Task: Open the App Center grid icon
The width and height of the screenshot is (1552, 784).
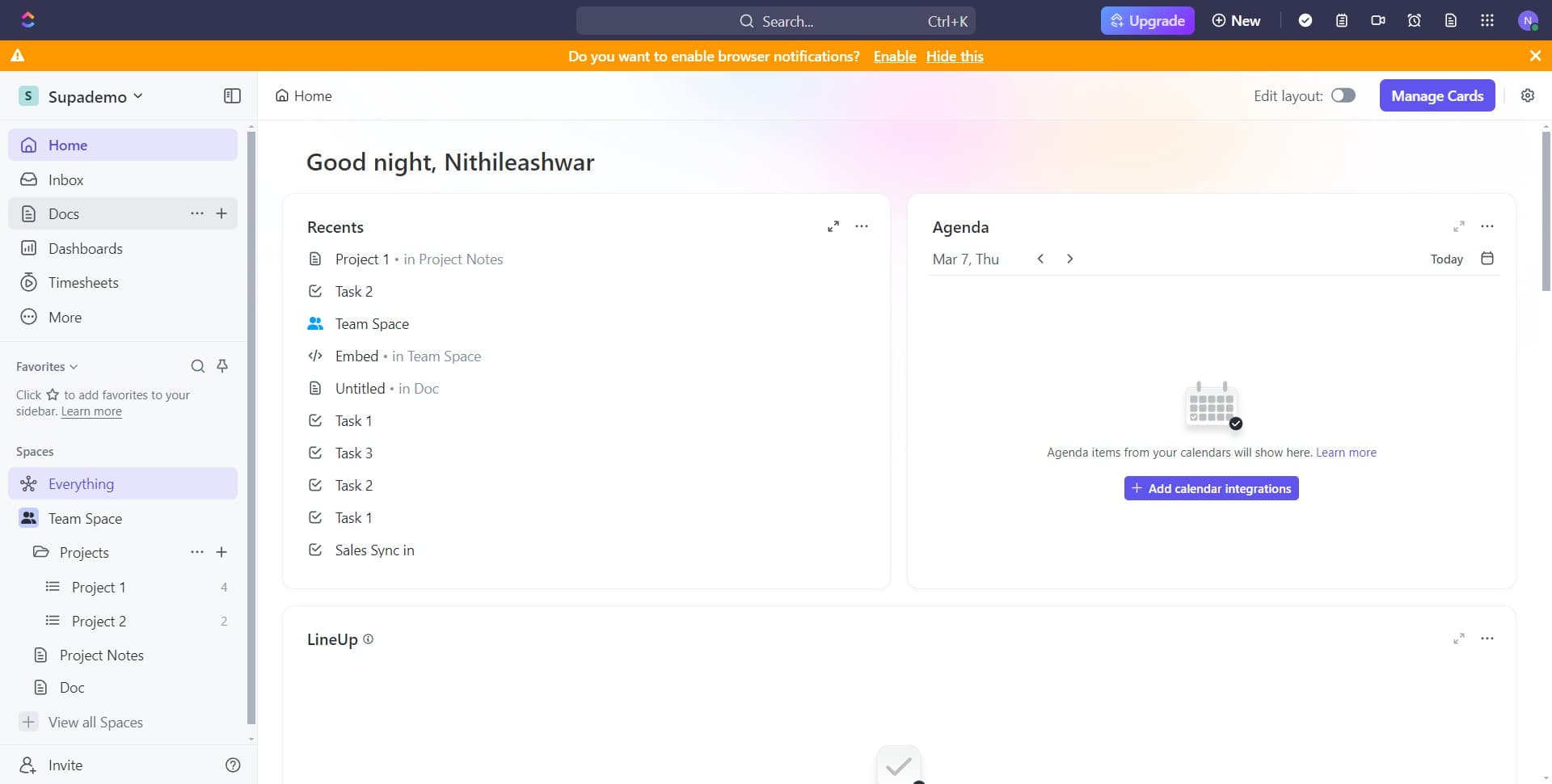Action: click(1487, 20)
